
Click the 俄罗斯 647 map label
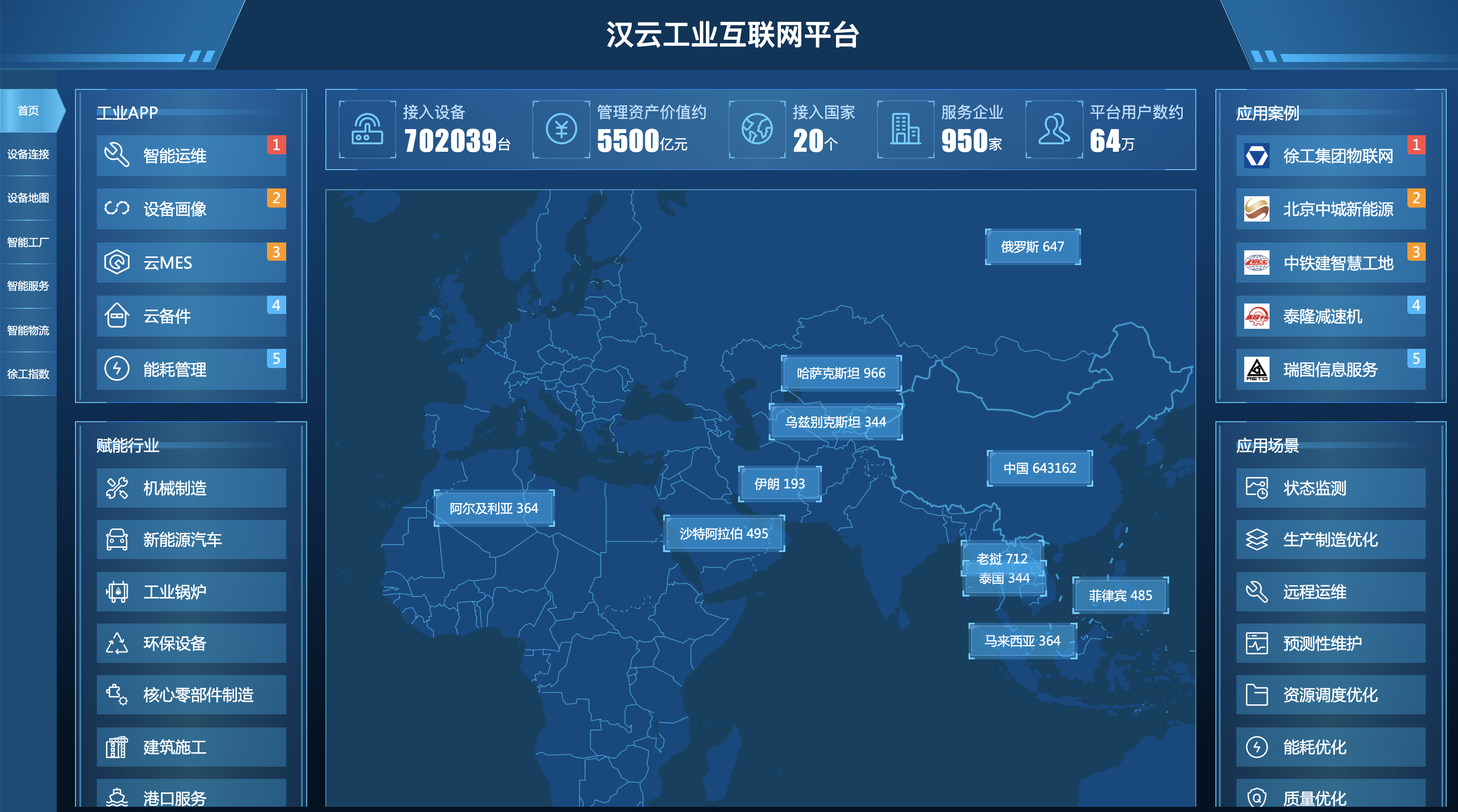pos(1032,247)
